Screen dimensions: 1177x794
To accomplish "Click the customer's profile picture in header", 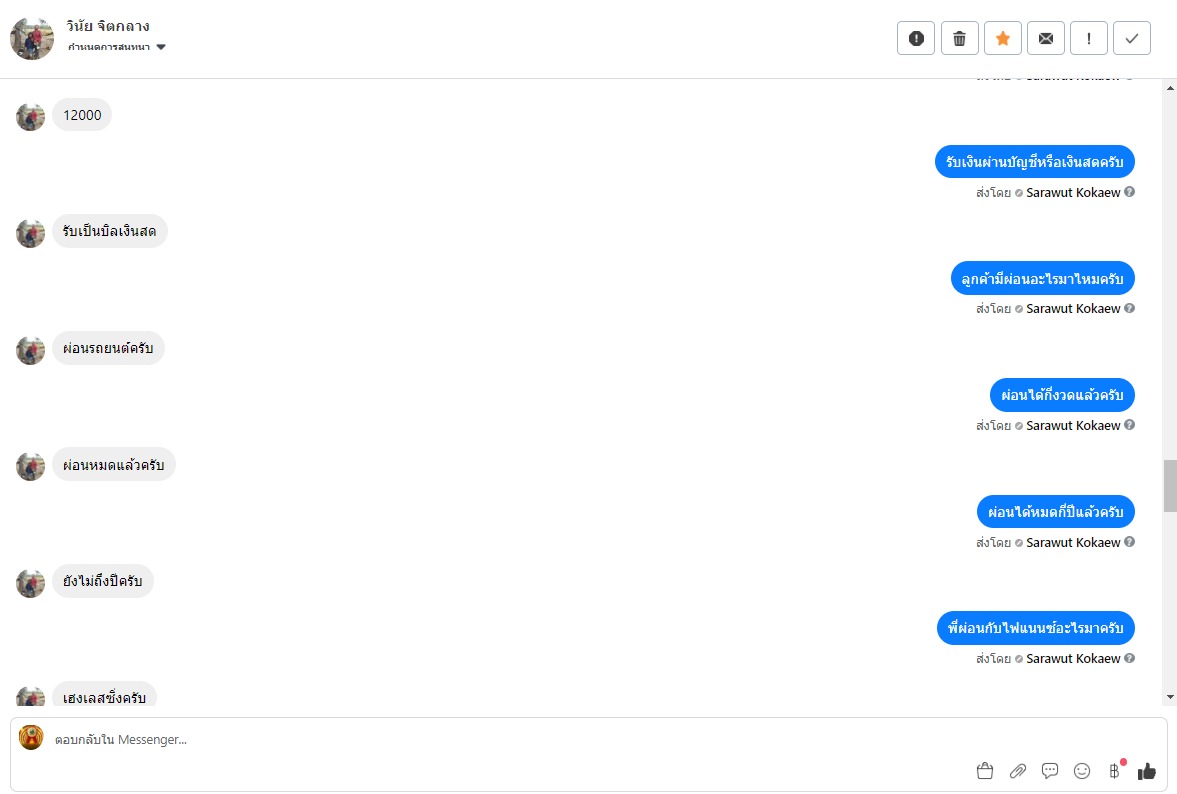I will [32, 38].
